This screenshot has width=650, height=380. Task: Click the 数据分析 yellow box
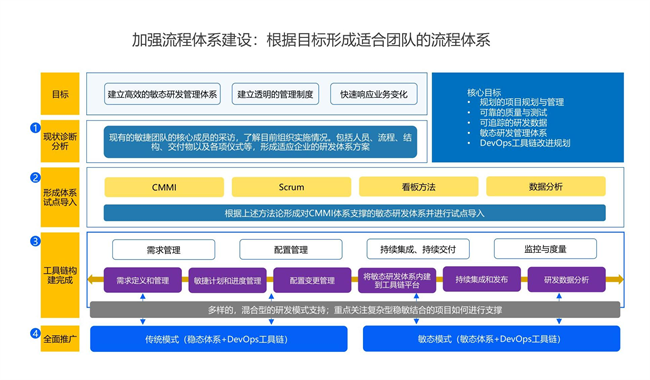coord(546,186)
